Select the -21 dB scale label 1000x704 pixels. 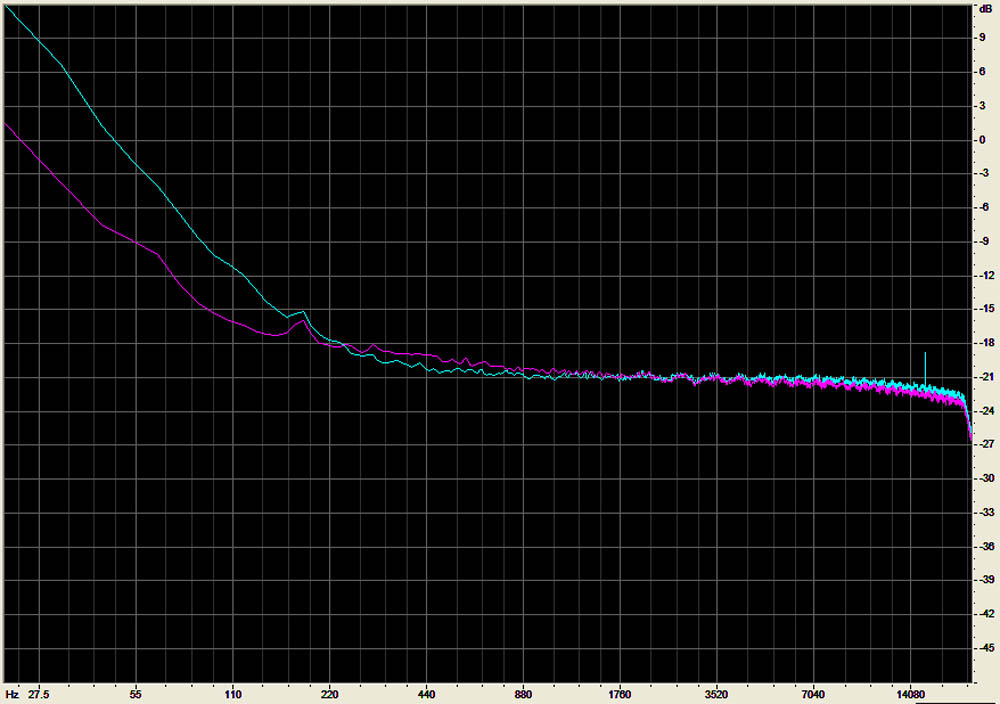(x=985, y=377)
